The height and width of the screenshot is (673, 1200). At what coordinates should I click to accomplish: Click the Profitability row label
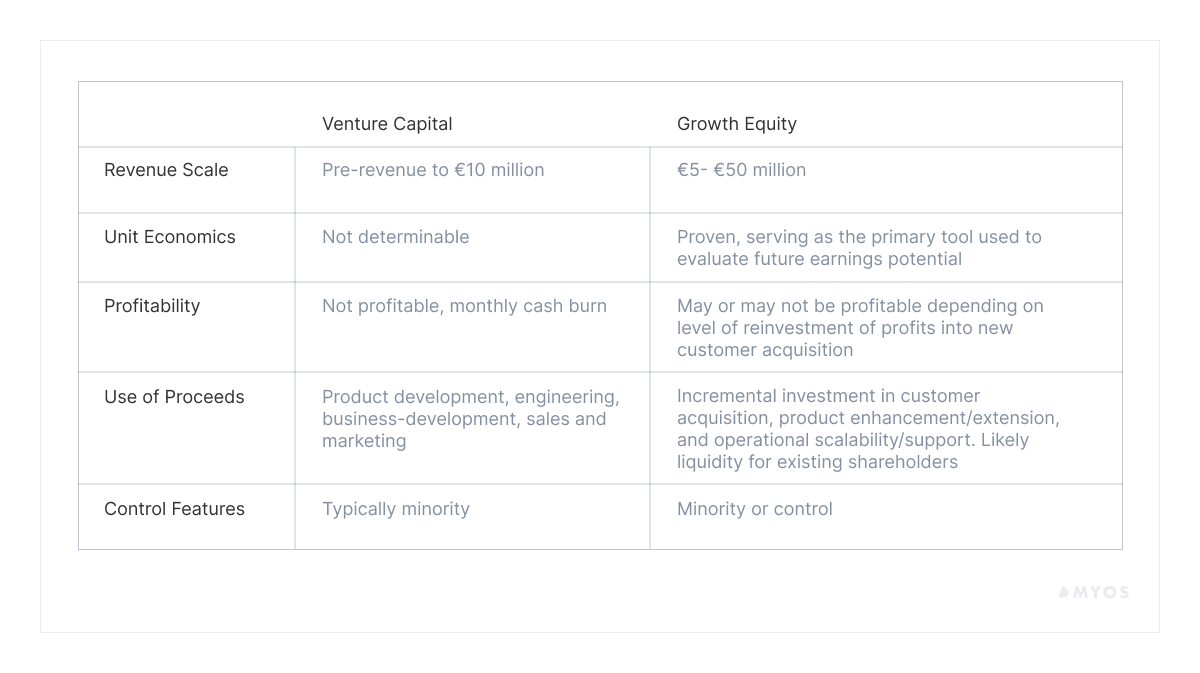[152, 306]
